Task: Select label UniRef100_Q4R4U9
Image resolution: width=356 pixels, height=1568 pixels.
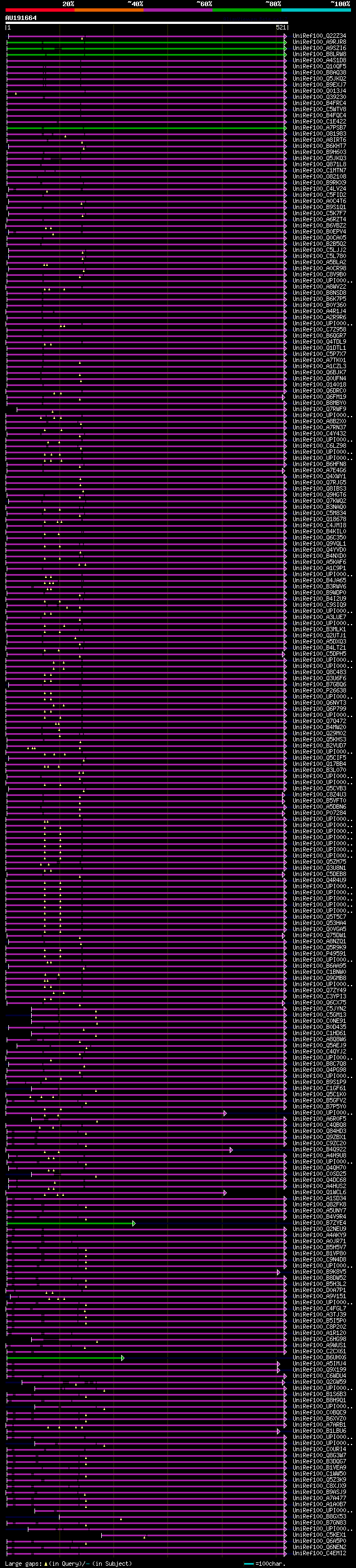Action: pos(319,880)
